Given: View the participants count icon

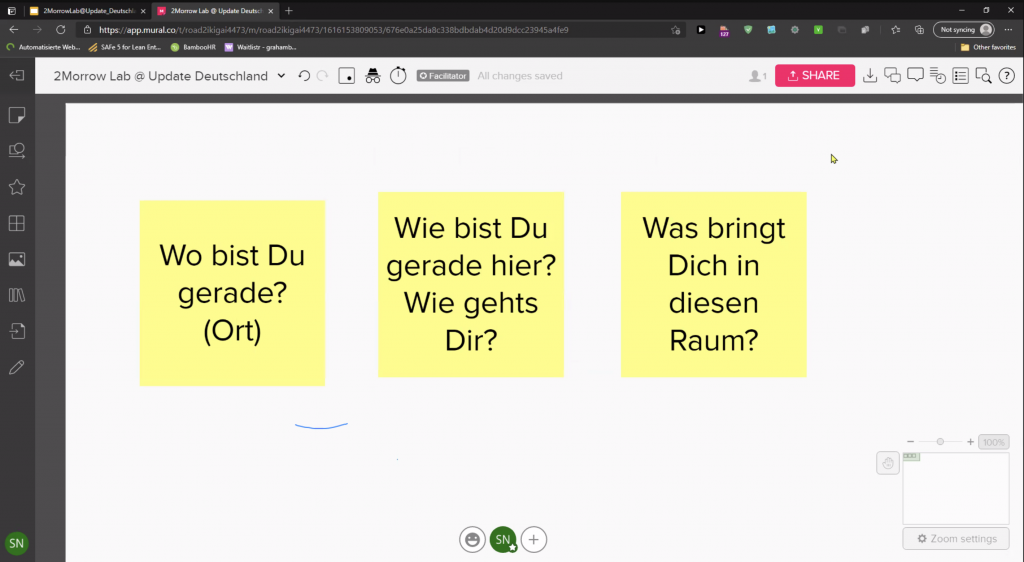Looking at the screenshot, I should [758, 76].
